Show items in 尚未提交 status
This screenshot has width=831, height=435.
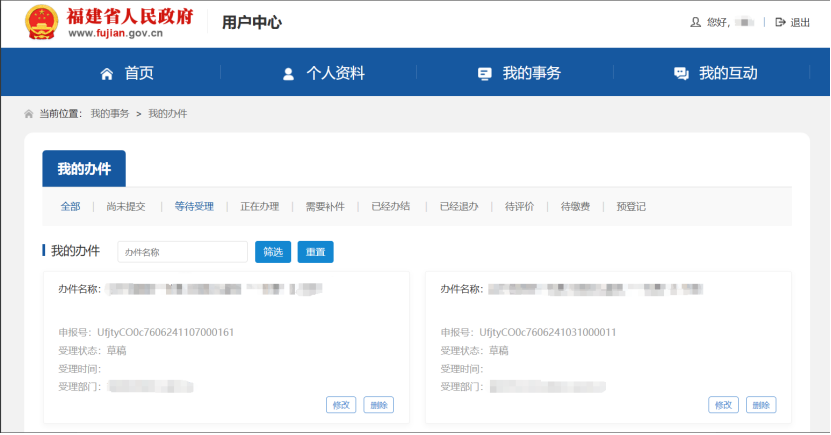click(126, 207)
